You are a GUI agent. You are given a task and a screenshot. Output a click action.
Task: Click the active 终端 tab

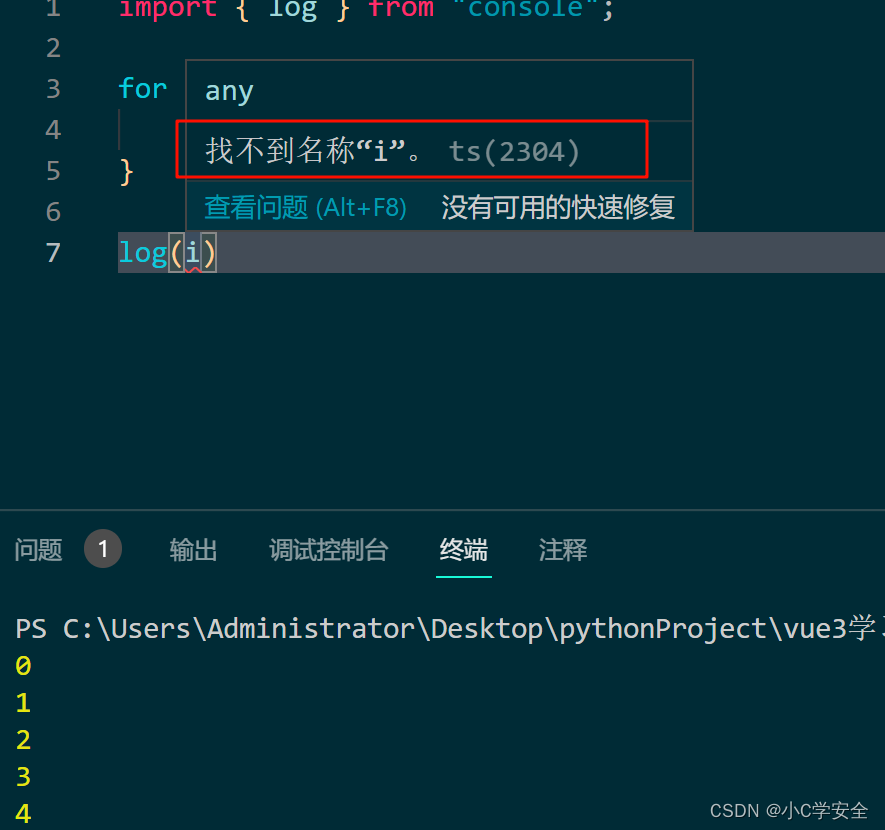pyautogui.click(x=463, y=550)
